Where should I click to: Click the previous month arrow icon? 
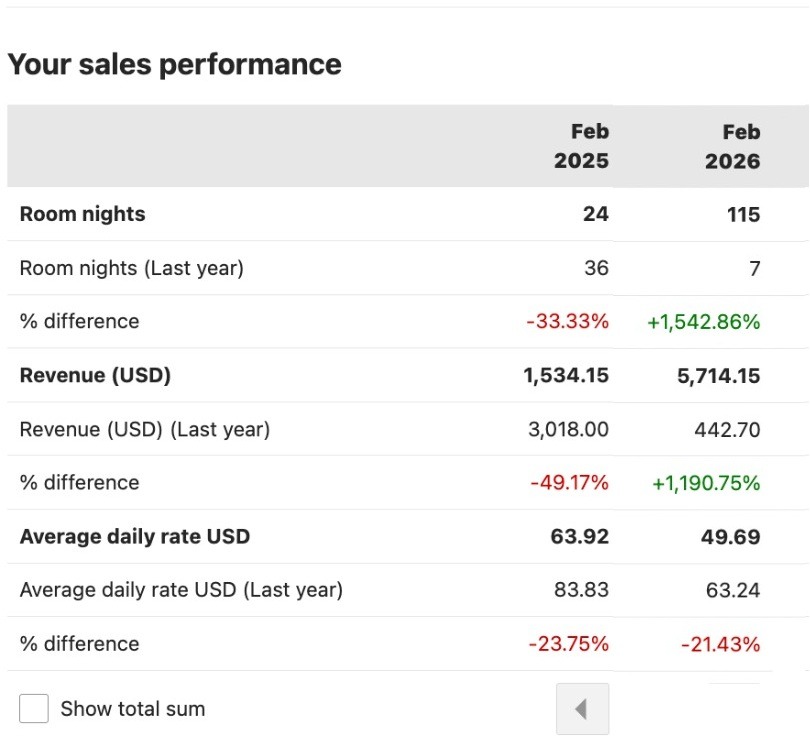[583, 708]
